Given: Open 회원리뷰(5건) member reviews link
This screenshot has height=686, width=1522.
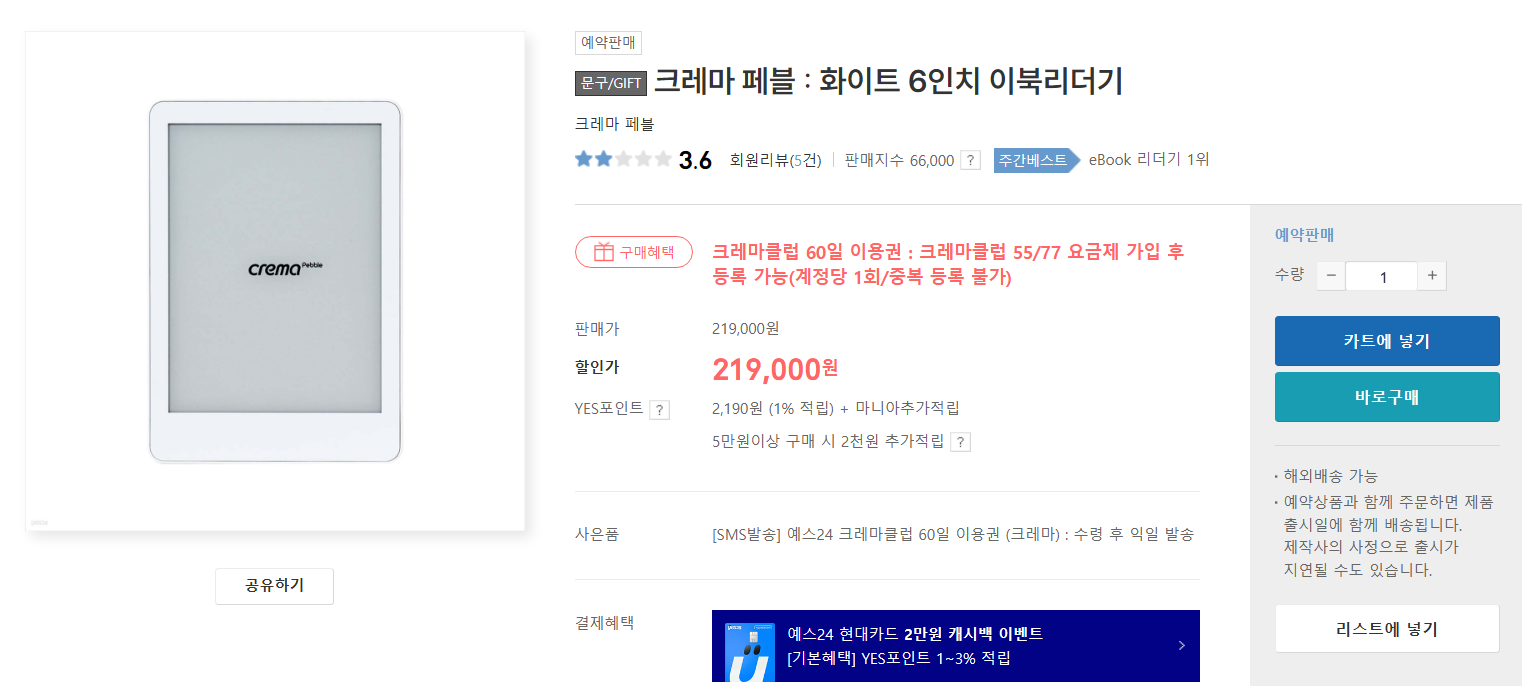Looking at the screenshot, I should 775,160.
